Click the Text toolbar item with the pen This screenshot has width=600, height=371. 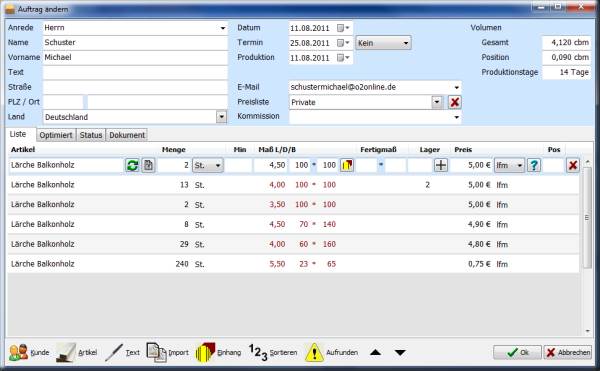(x=122, y=352)
